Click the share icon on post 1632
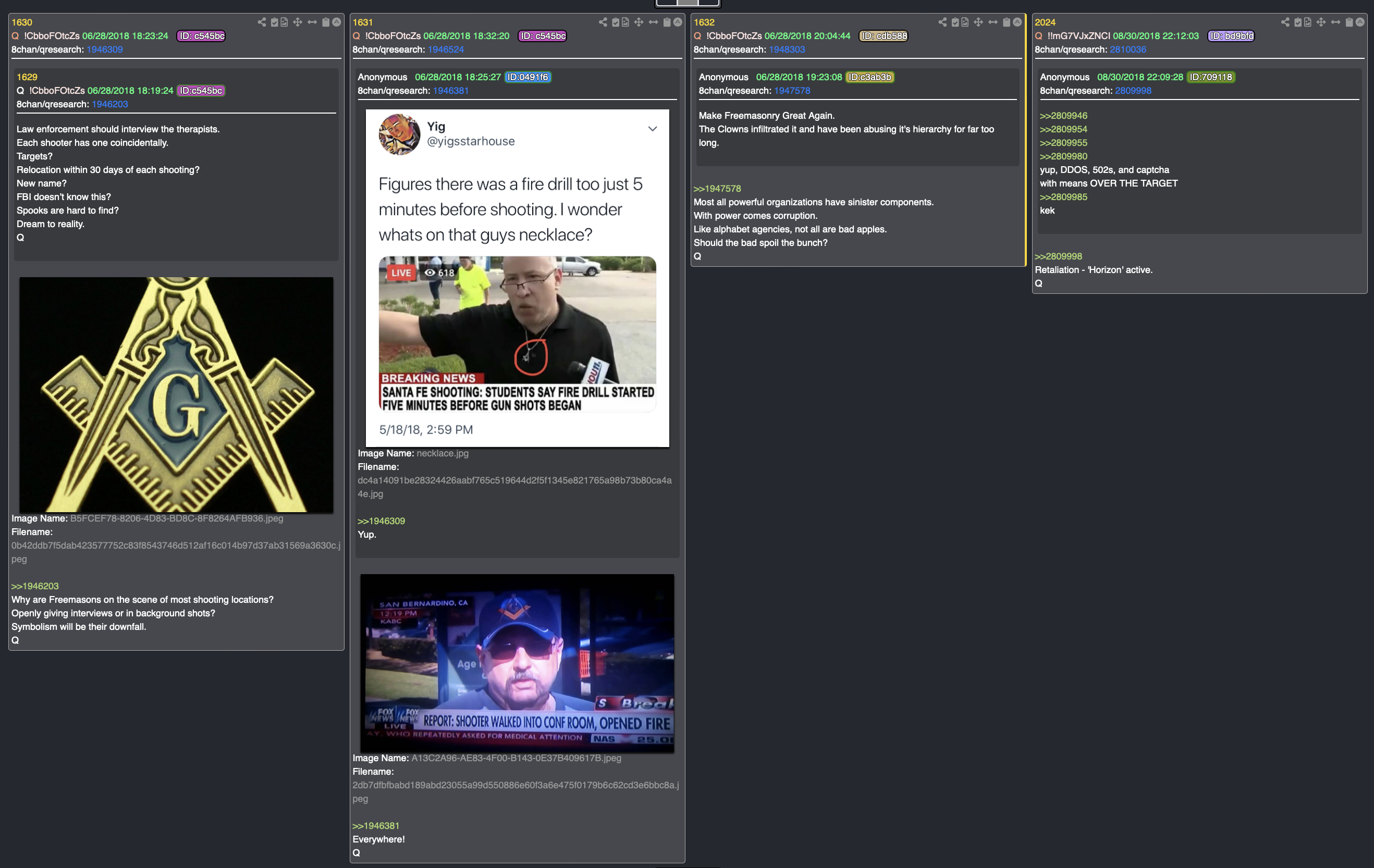Viewport: 1374px width, 868px height. pos(942,22)
